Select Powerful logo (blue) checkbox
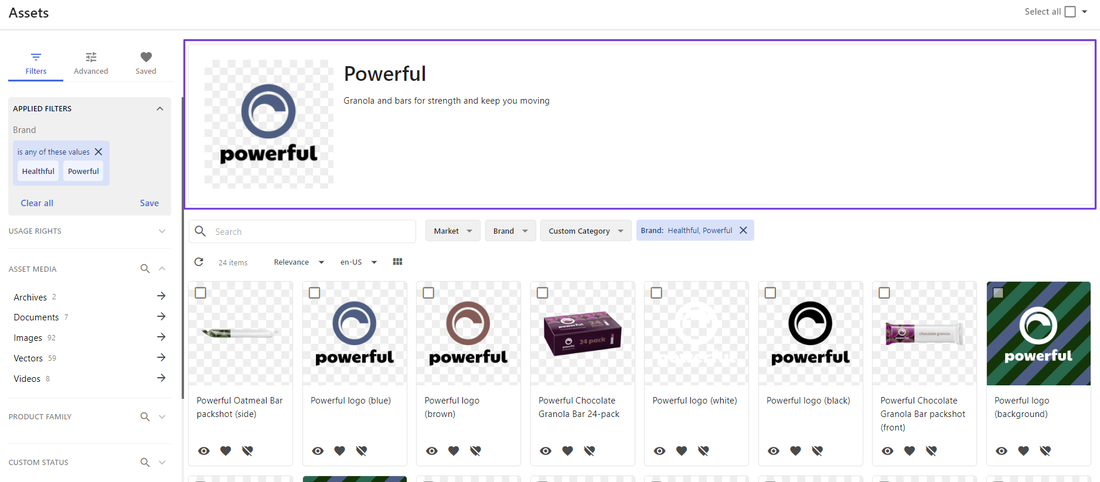 (314, 293)
